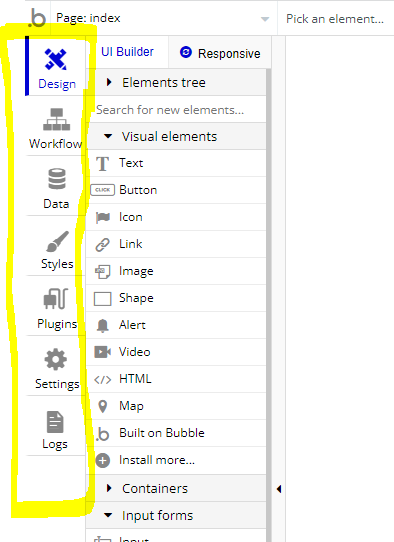This screenshot has height=542, width=394.
Task: Open the Settings gear icon
Action: point(56,359)
